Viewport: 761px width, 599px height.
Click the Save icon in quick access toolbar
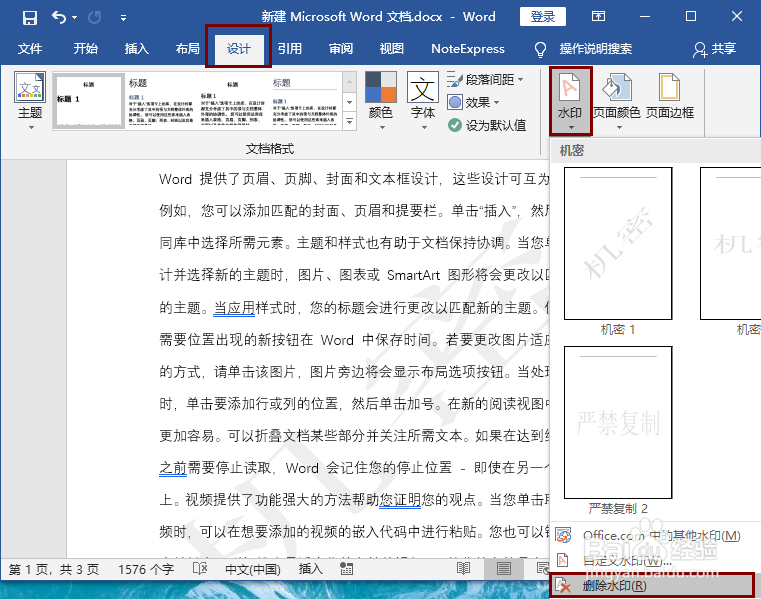(30, 18)
